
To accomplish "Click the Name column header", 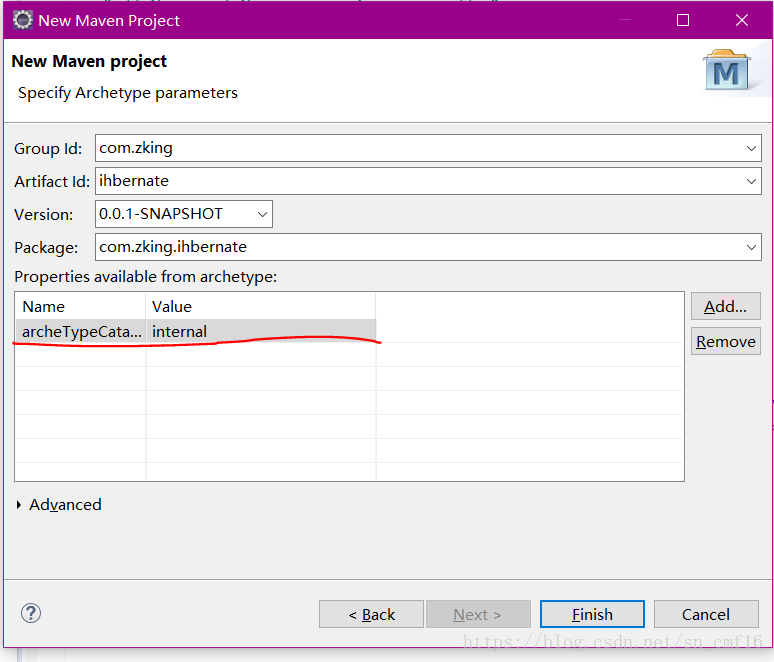I will coord(81,307).
